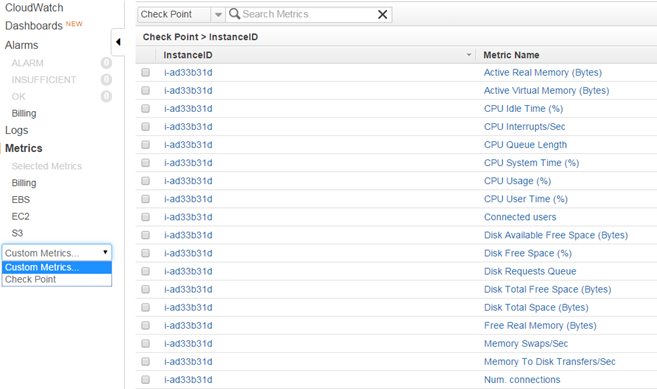Clear the search with the X icon
657x389 pixels.
click(382, 15)
